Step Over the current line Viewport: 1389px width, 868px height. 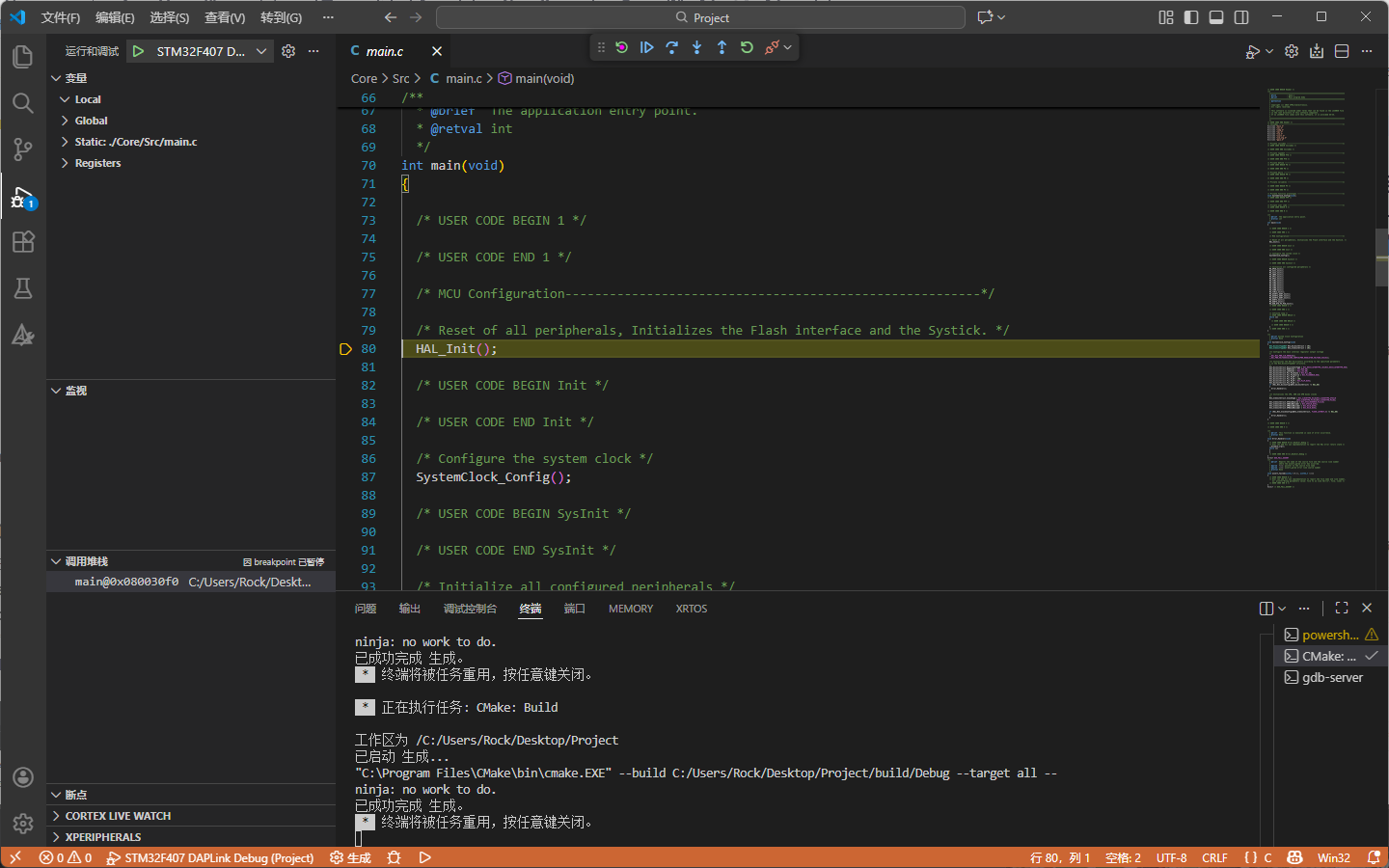click(x=671, y=47)
